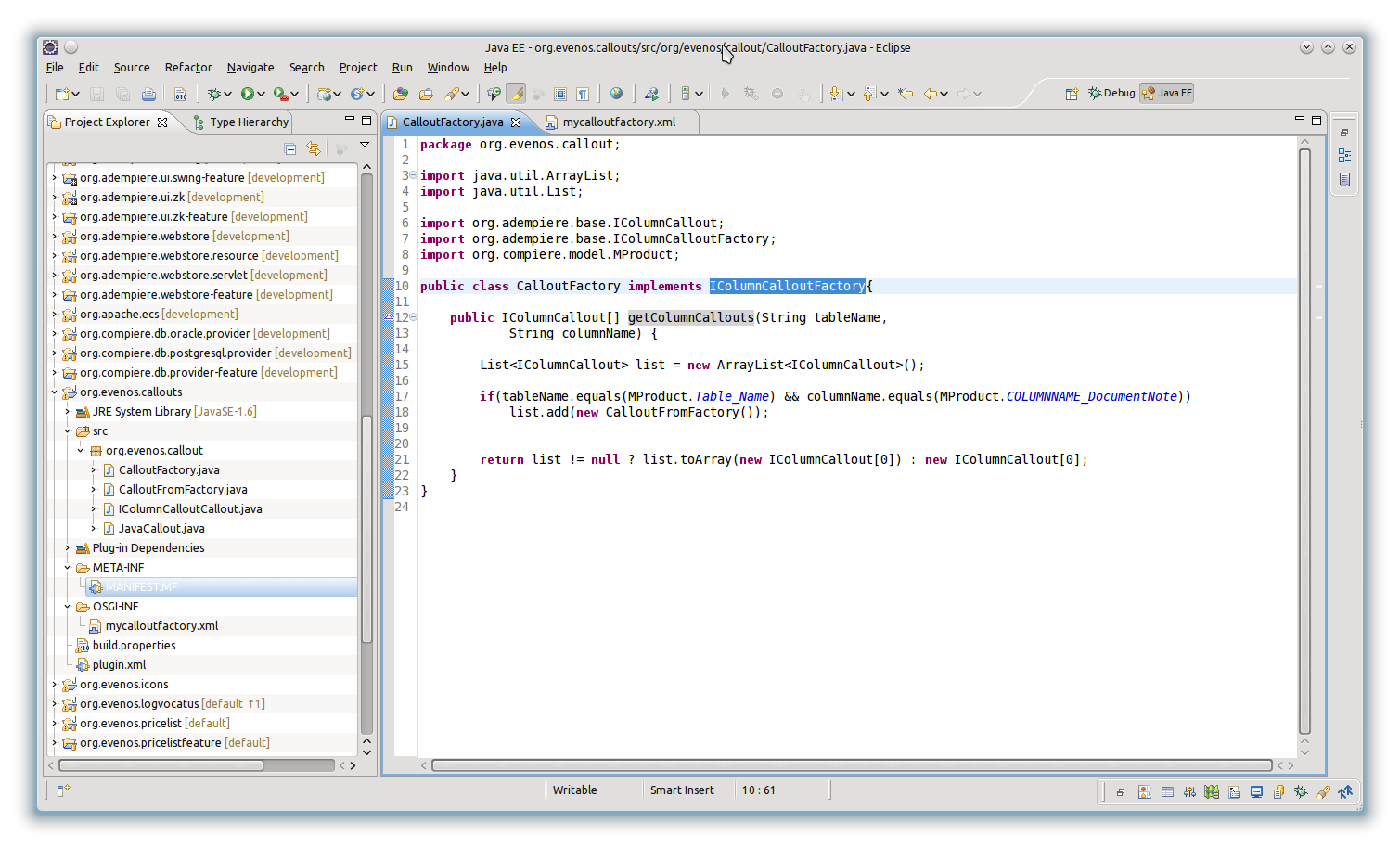The image size is (1400, 848).
Task: Open the Refactor menu
Action: tap(188, 68)
